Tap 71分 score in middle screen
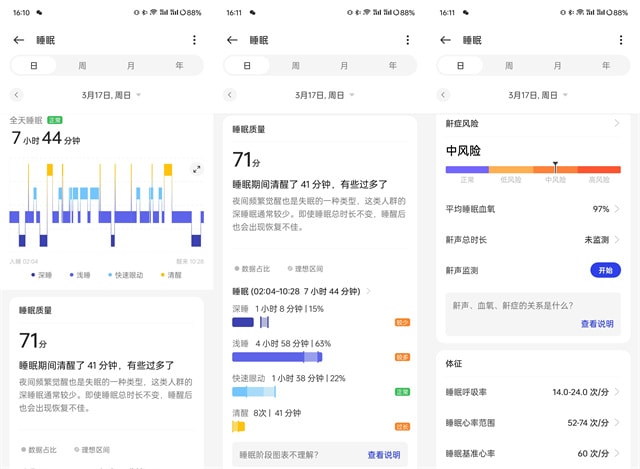This screenshot has width=640, height=469. point(246,160)
